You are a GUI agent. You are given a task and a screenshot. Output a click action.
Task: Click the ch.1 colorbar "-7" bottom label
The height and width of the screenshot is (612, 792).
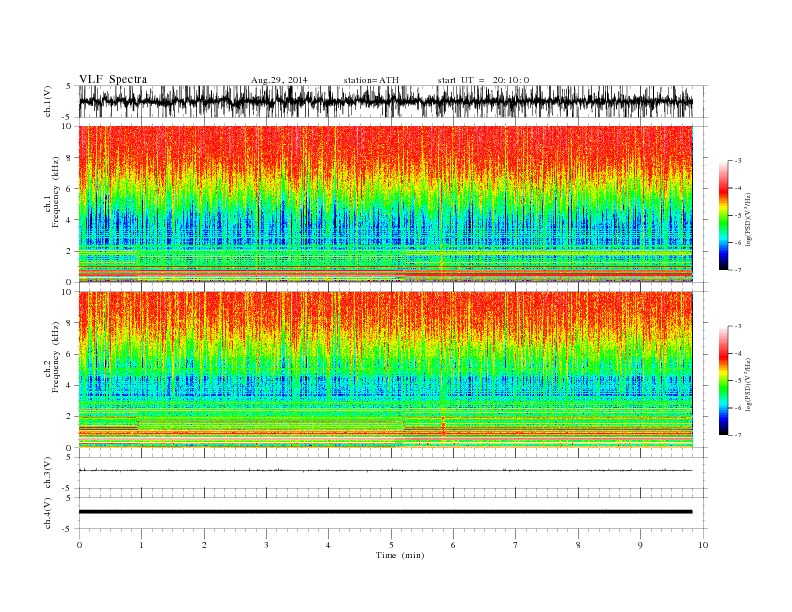point(738,270)
